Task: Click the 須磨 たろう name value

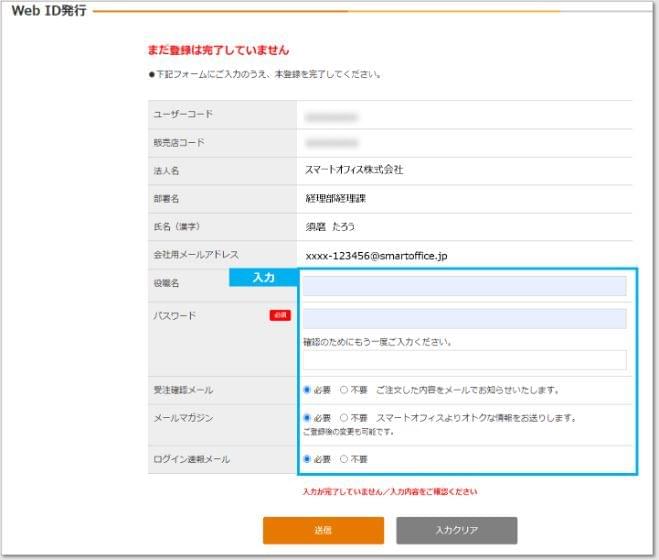Action: click(330, 227)
